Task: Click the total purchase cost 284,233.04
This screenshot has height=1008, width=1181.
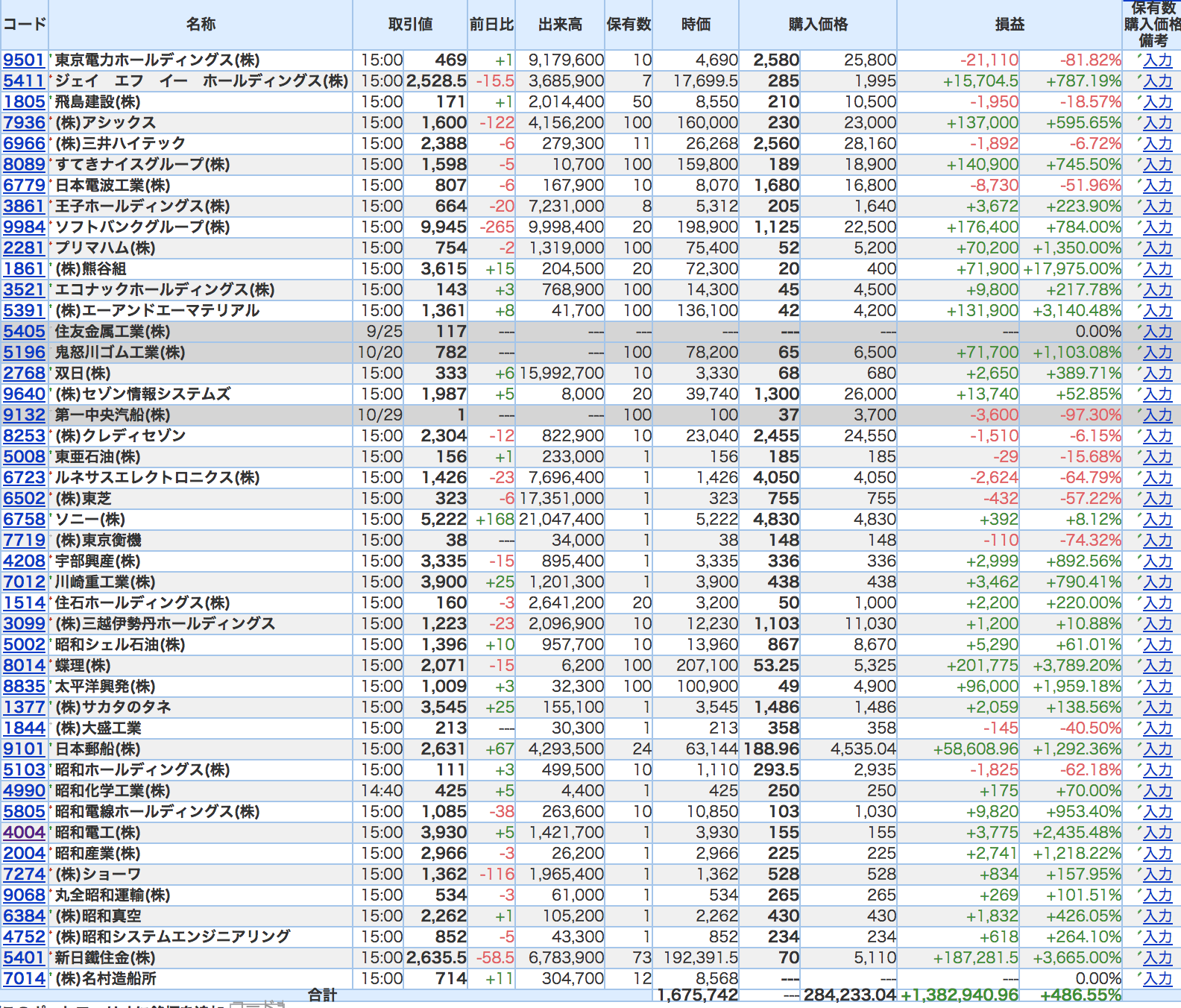Action: [x=850, y=995]
